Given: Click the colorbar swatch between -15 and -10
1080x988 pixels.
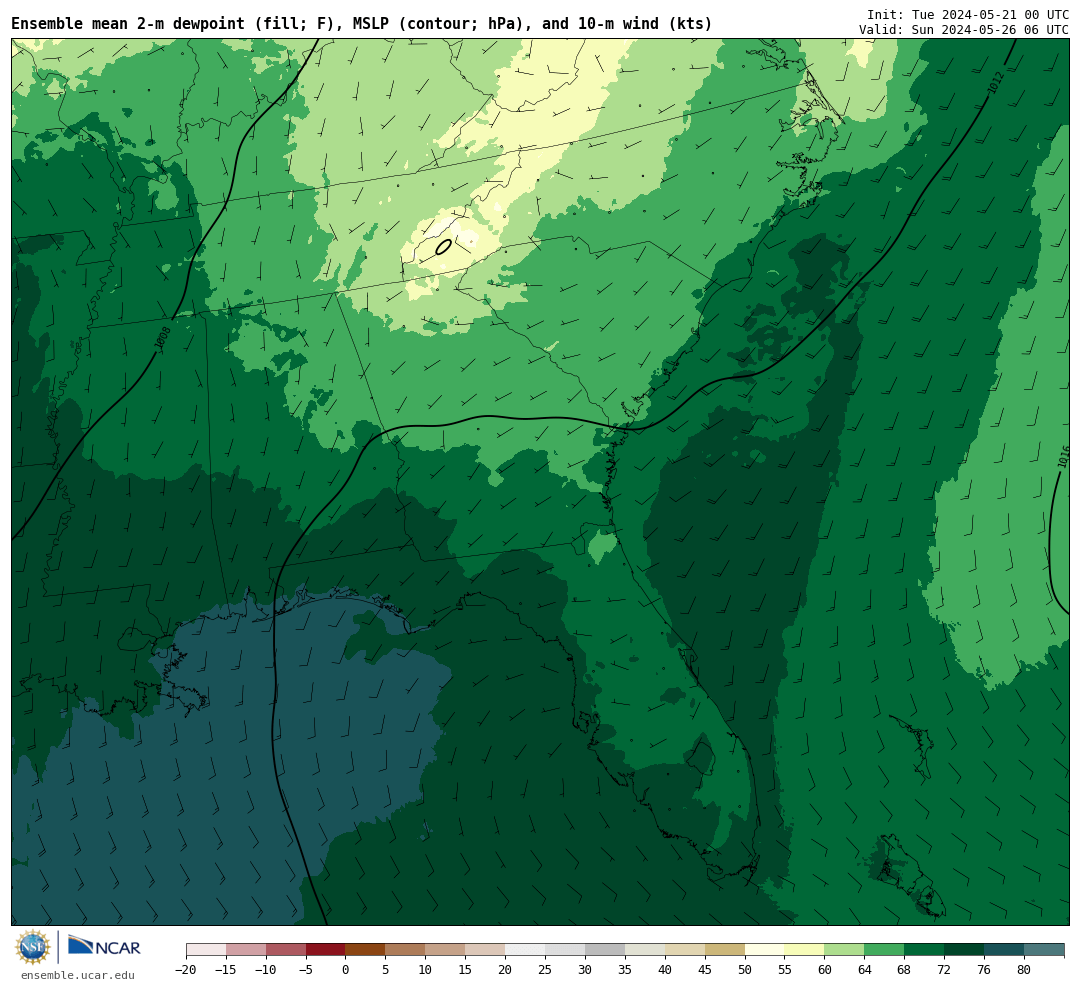Looking at the screenshot, I should [x=246, y=950].
